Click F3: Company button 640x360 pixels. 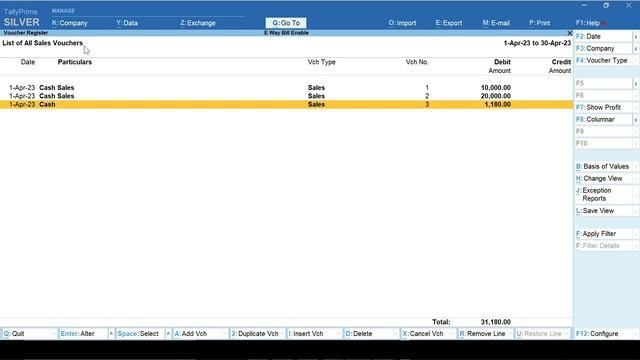point(603,48)
